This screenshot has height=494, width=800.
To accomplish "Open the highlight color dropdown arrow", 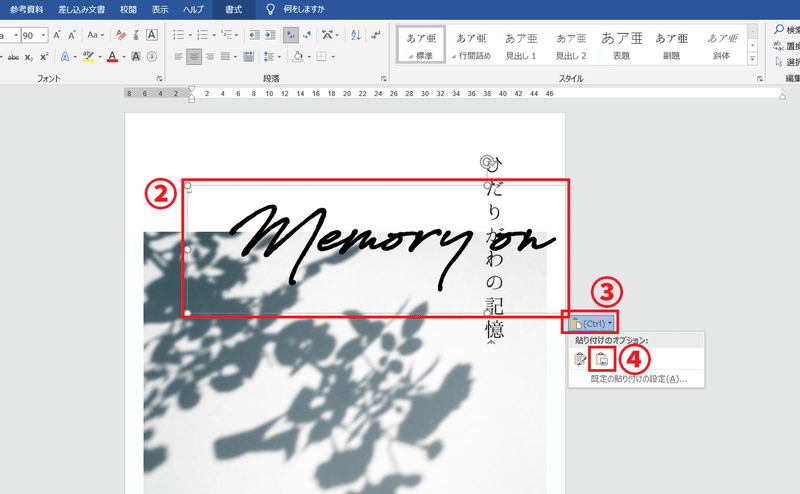I will tap(100, 57).
